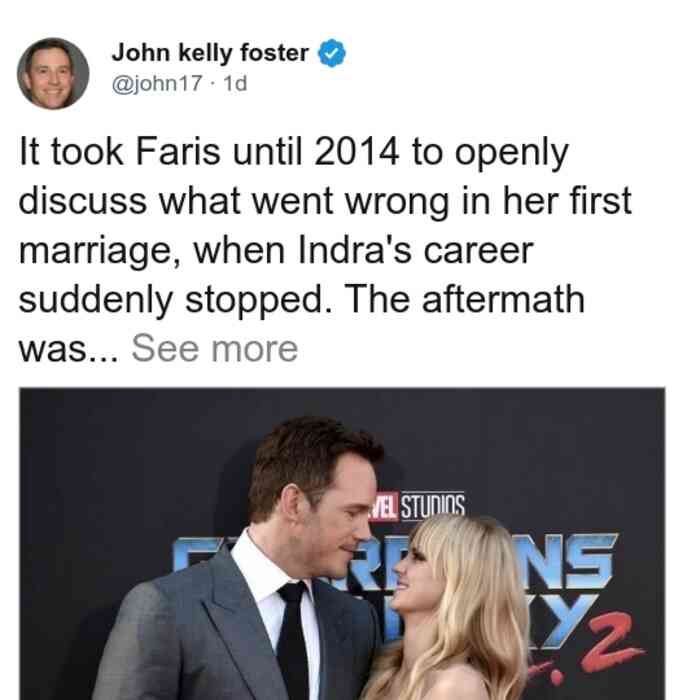Open John kelly foster's profile picture
700x700 pixels.
53,74
